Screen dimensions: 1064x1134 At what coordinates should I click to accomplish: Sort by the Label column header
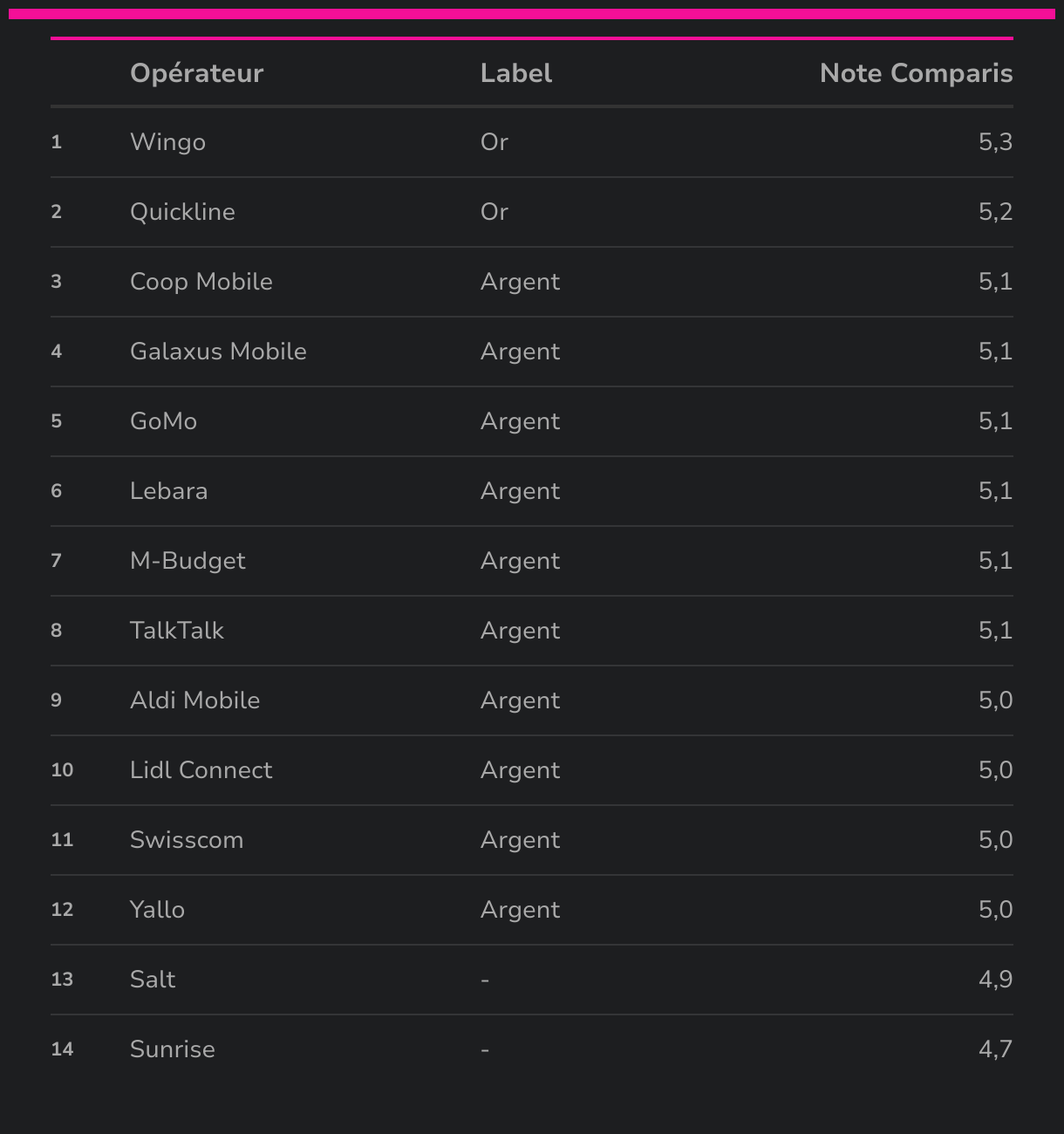[516, 73]
